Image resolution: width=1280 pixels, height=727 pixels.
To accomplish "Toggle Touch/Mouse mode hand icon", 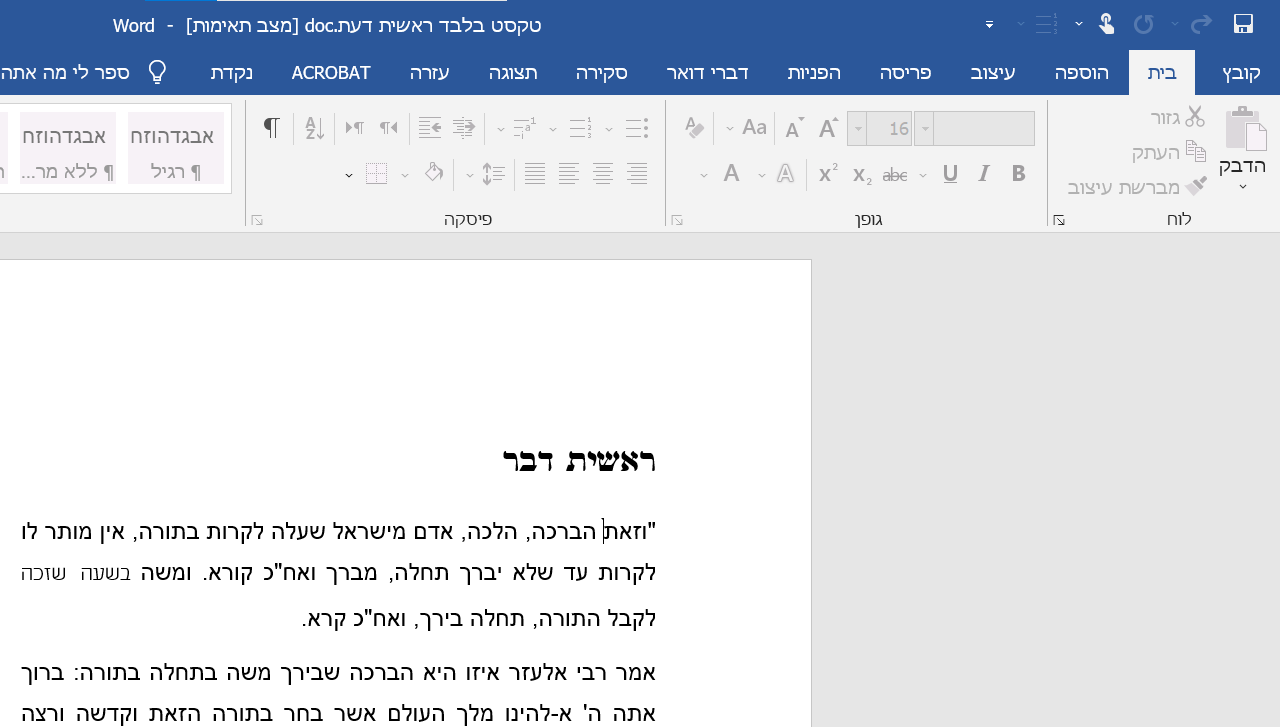I will (1106, 24).
